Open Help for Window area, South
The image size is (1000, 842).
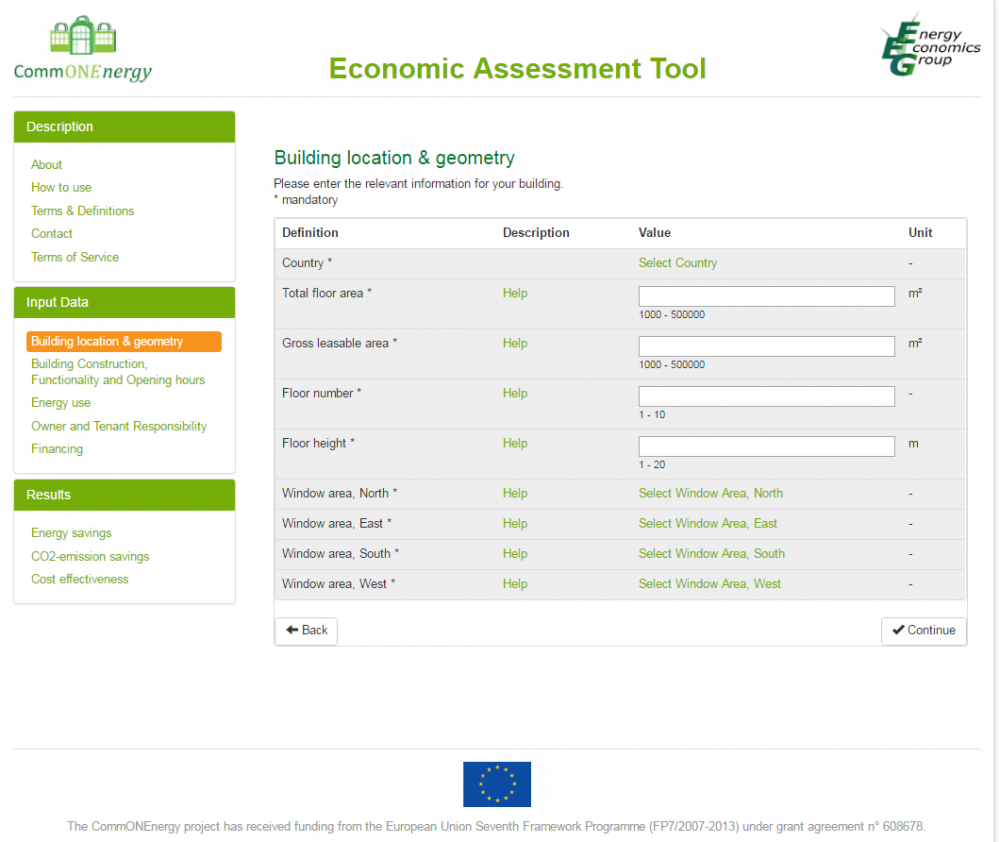point(515,554)
